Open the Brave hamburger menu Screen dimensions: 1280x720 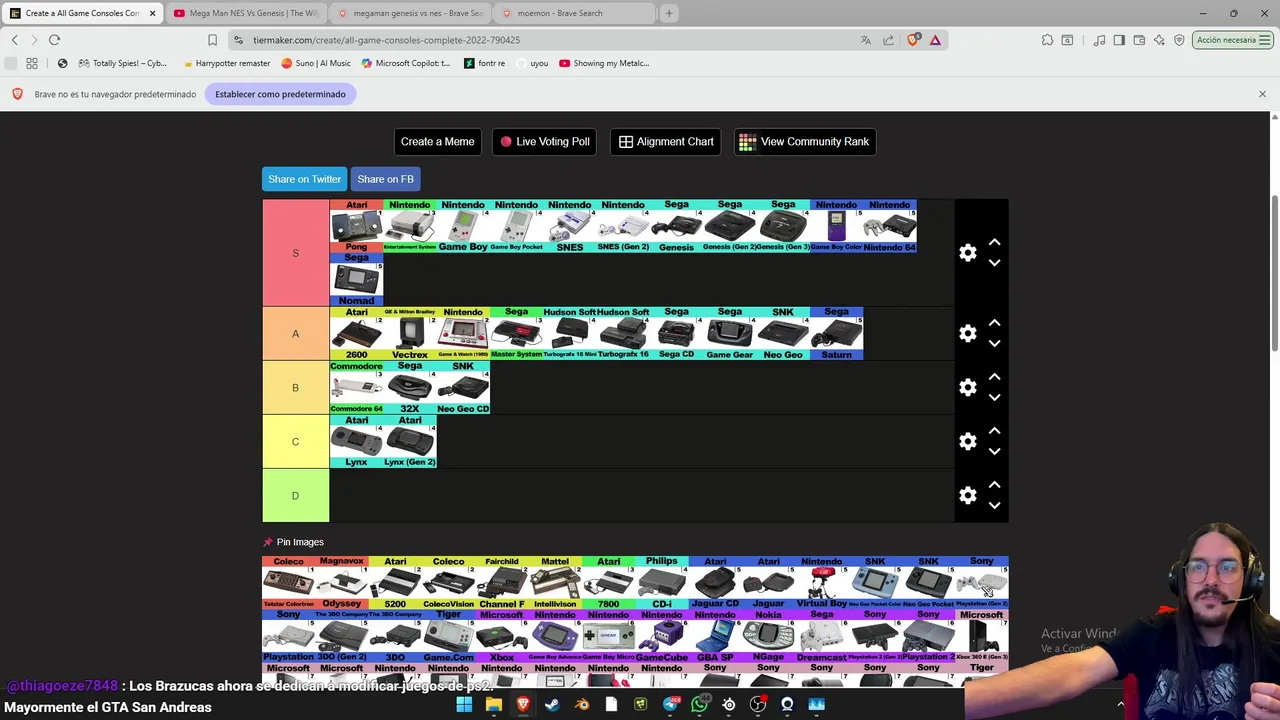(1265, 40)
